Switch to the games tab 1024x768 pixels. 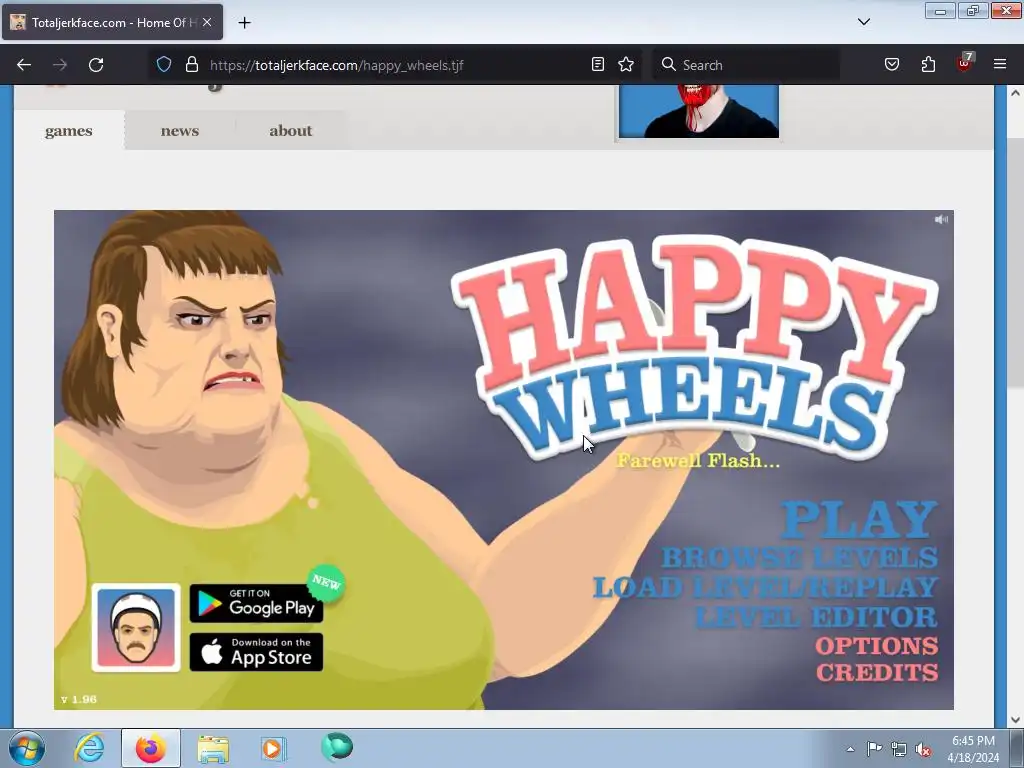pyautogui.click(x=69, y=131)
